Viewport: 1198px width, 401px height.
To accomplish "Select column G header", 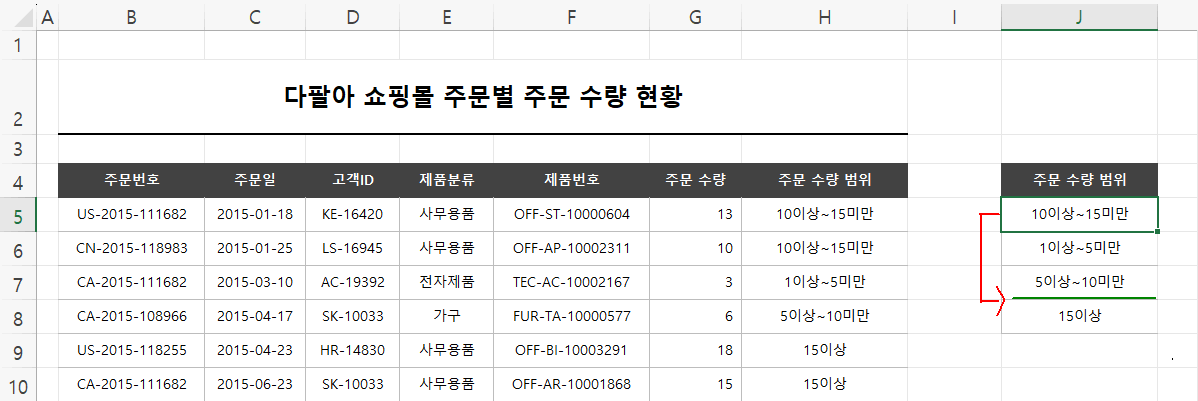I will click(695, 18).
